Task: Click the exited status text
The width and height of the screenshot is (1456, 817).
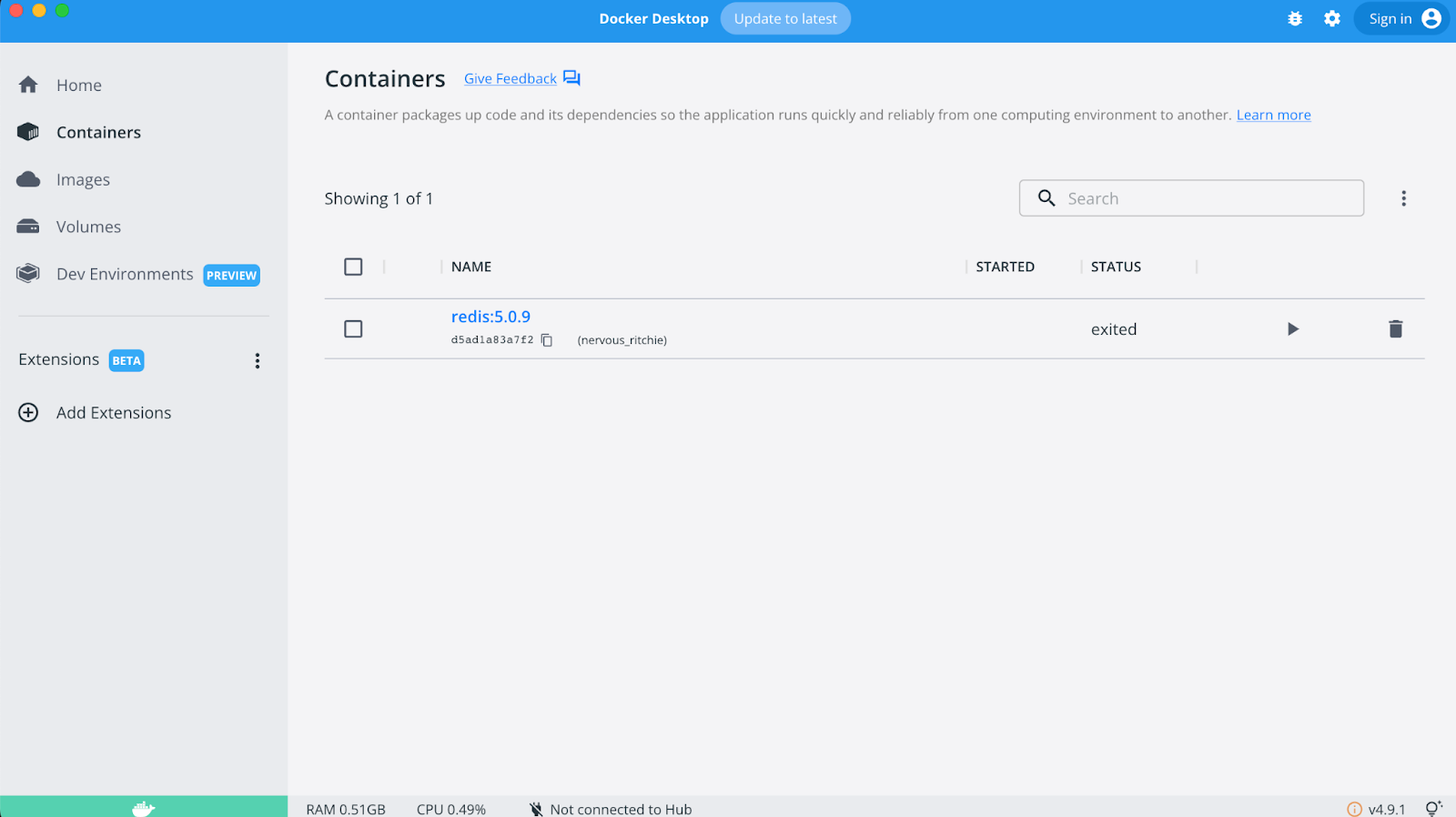Action: pyautogui.click(x=1114, y=329)
